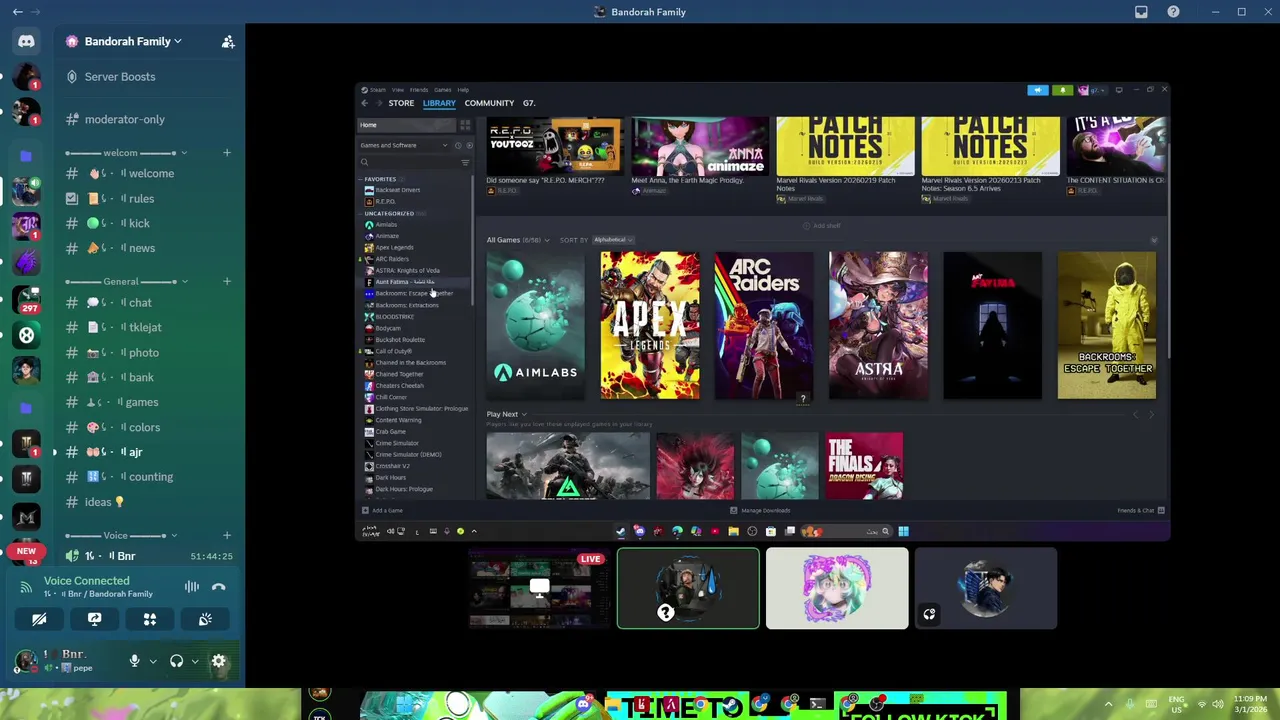
Task: Open the moderator-only channel
Action: (148, 119)
